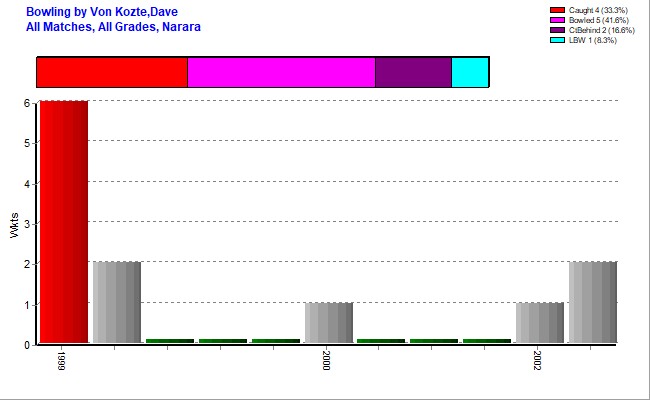650x400 pixels.
Task: Click the 2002 x-axis label
Action: coord(537,361)
